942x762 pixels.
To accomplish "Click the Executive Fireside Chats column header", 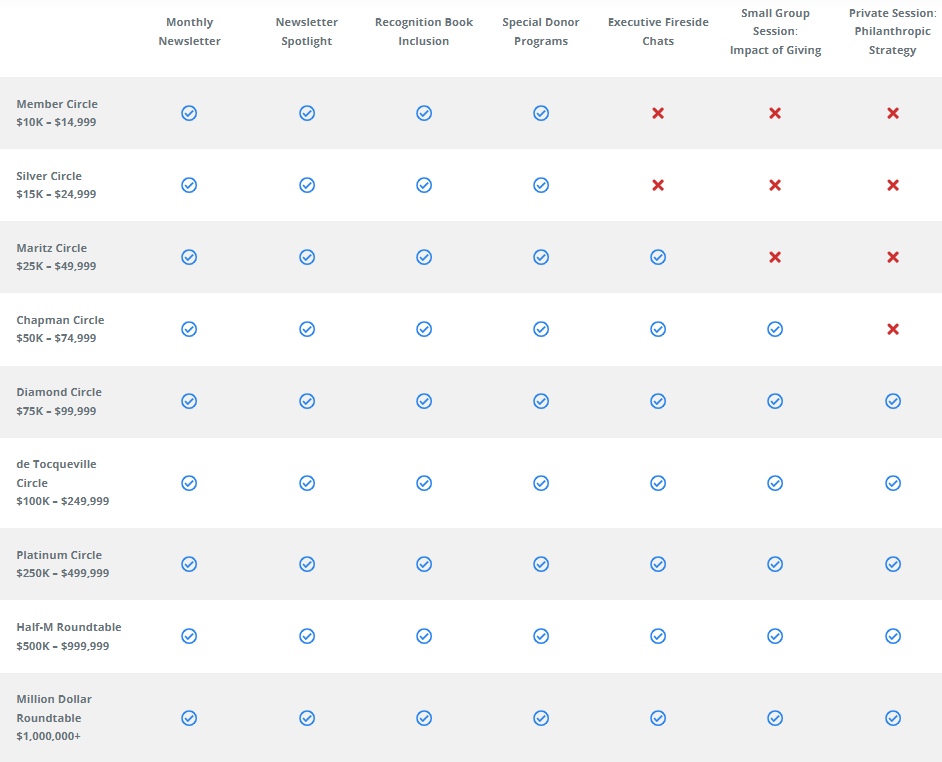I will click(658, 31).
